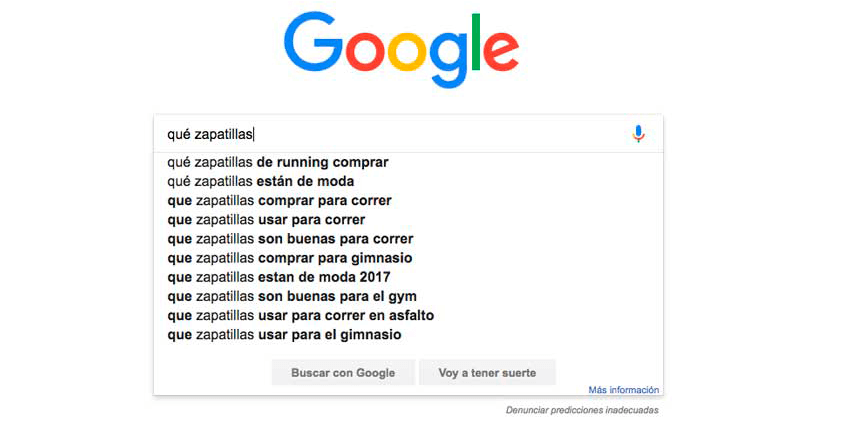Click the microphone voice search icon
Viewport: 850px width, 427px height.
(639, 134)
